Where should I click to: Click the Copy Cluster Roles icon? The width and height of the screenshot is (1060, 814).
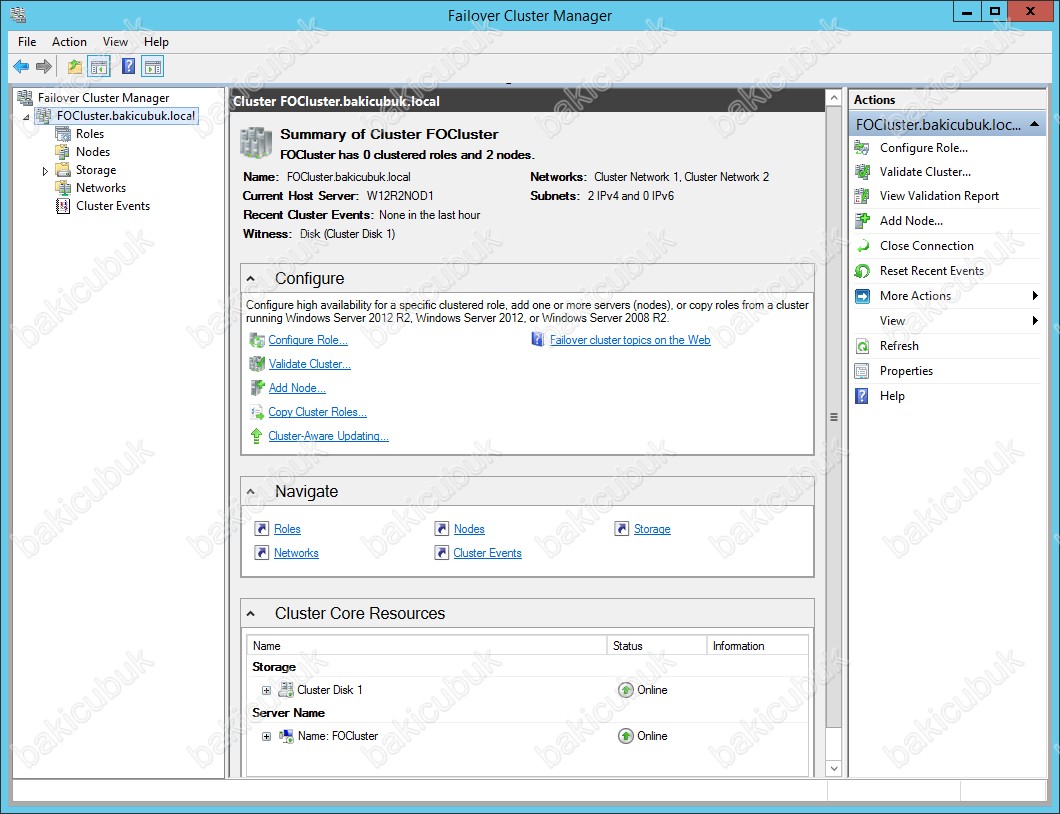pyautogui.click(x=257, y=412)
